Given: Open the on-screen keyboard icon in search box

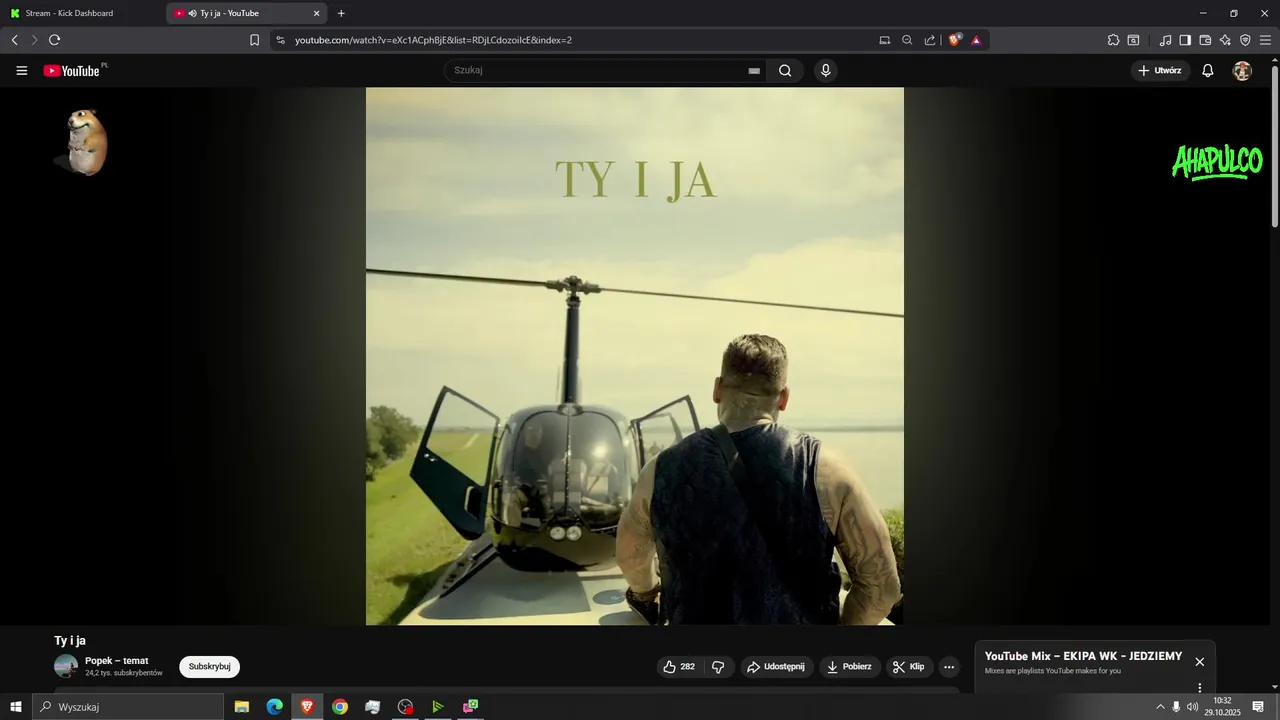Looking at the screenshot, I should [754, 71].
